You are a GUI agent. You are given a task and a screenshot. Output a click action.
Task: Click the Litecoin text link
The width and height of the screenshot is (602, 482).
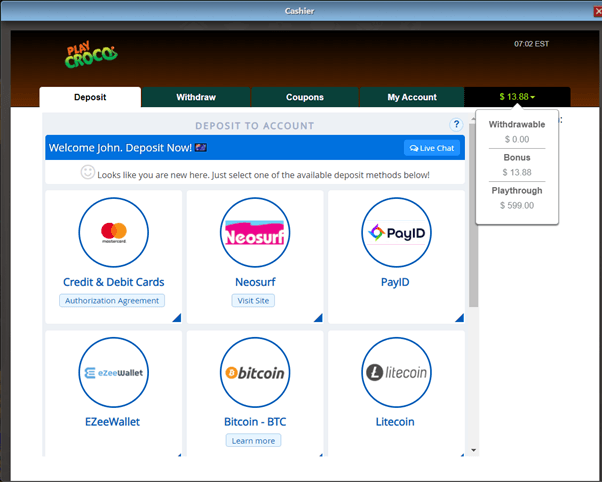pyautogui.click(x=395, y=422)
